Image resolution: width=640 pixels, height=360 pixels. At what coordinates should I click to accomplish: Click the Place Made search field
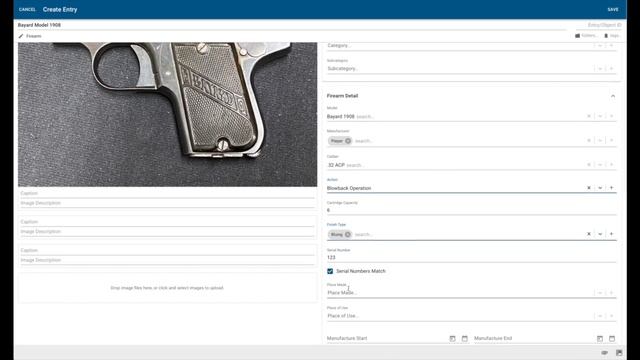click(x=459, y=293)
